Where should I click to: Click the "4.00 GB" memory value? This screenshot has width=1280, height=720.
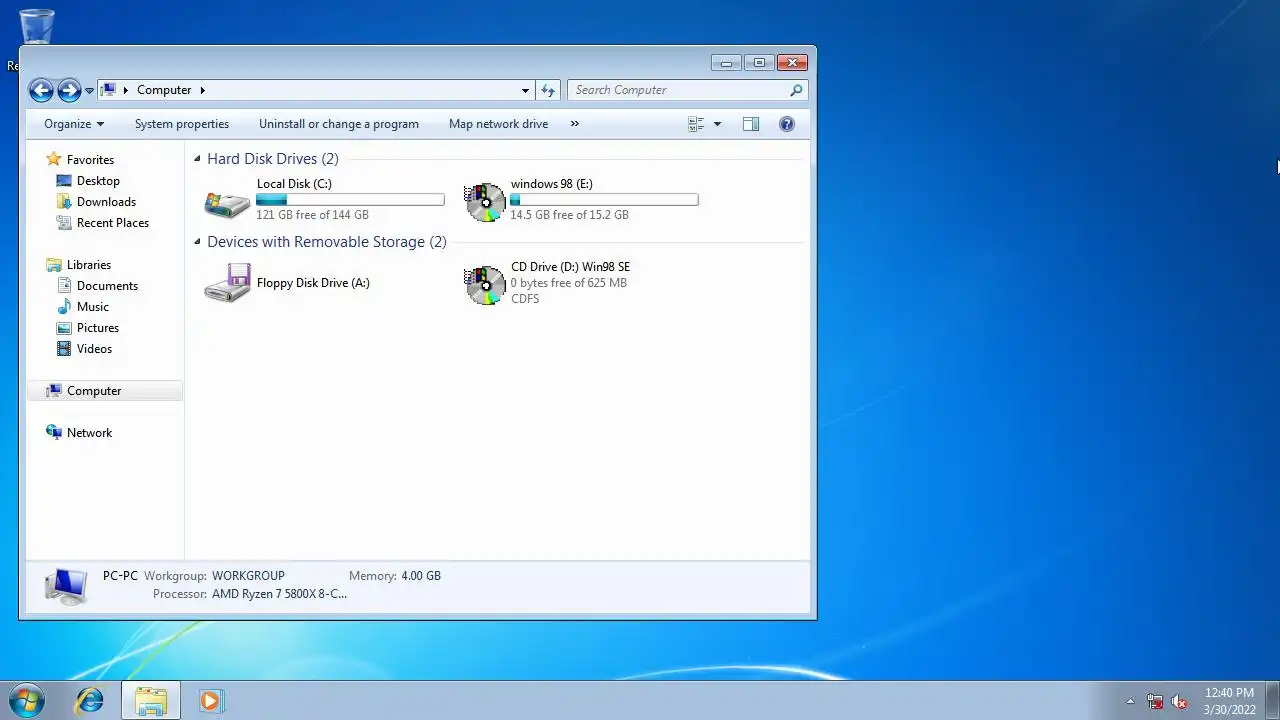[421, 576]
